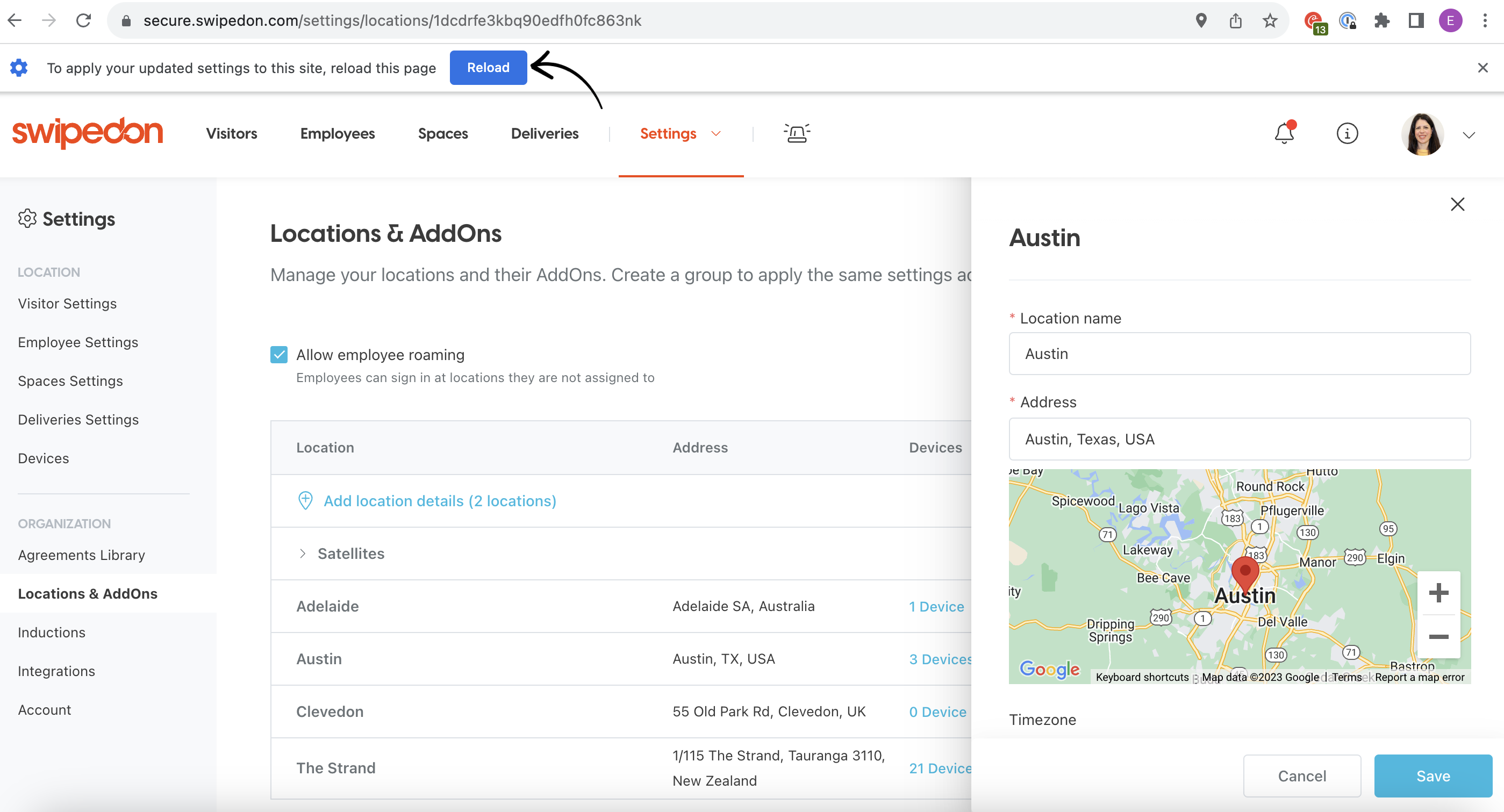This screenshot has height=812, width=1504.
Task: Save the Austin location changes
Action: 1433,776
